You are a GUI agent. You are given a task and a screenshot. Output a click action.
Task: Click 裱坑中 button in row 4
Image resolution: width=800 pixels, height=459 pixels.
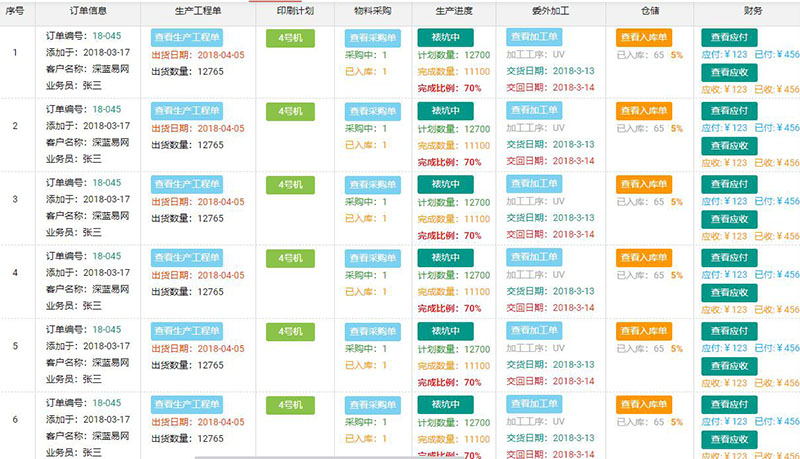445,258
